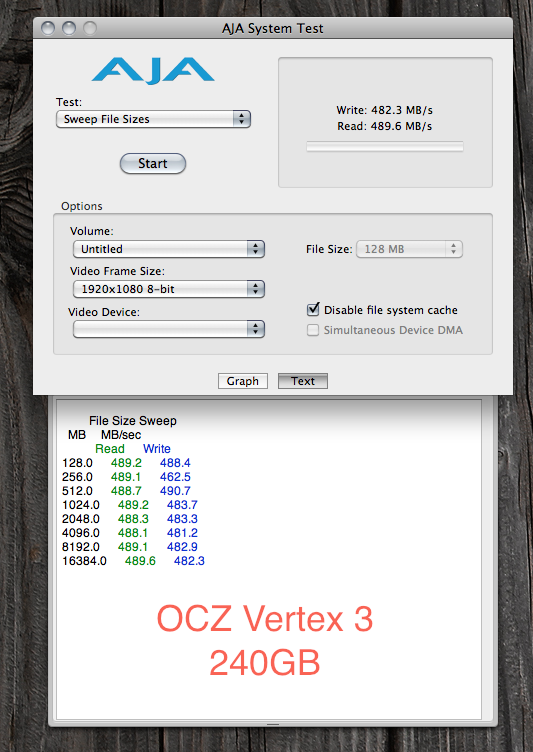Click write value 462.5 in 256.0 row
Viewport: 533px width, 752px height.
click(175, 477)
